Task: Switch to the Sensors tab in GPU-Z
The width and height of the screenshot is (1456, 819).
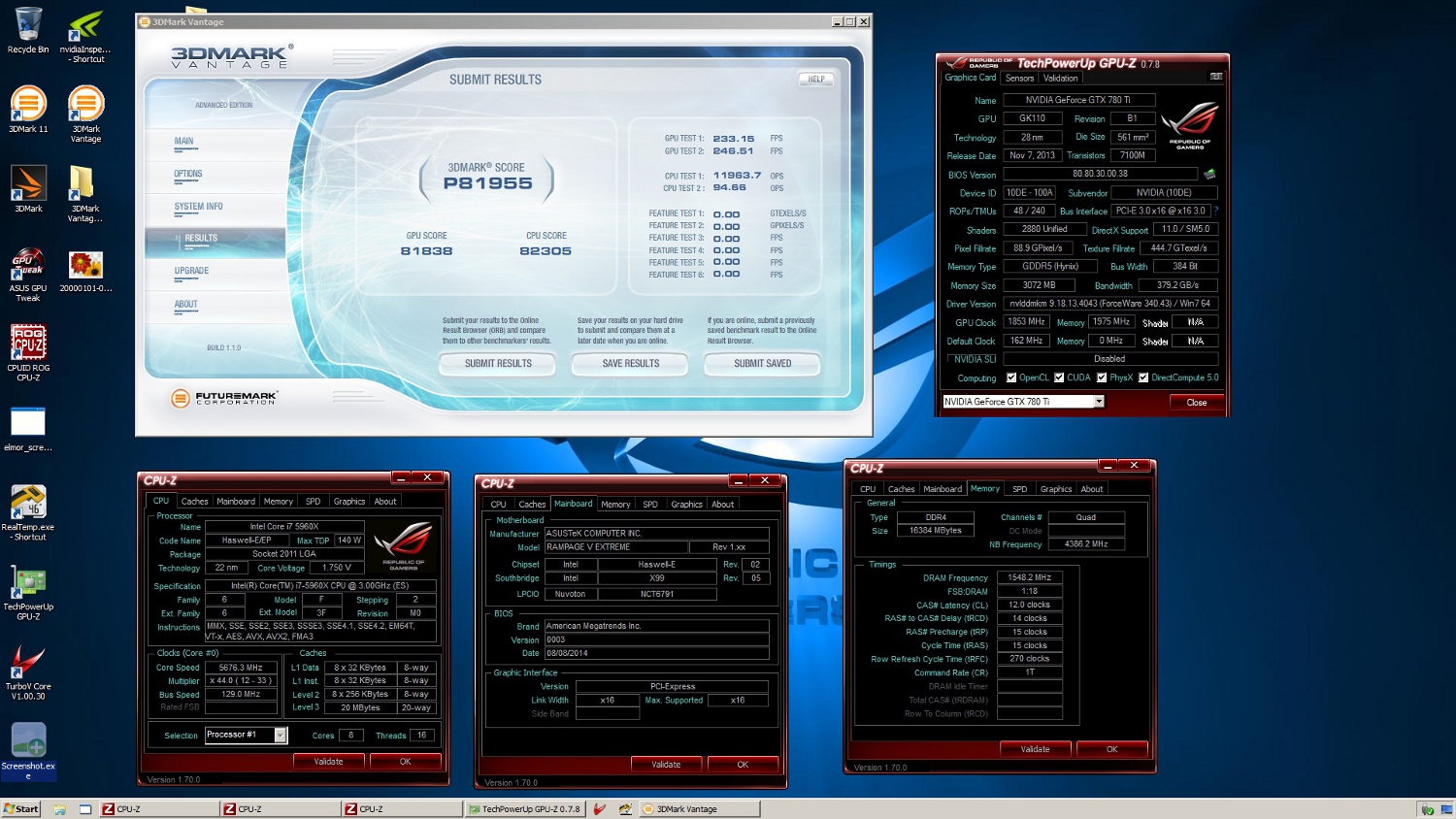Action: coord(1019,78)
